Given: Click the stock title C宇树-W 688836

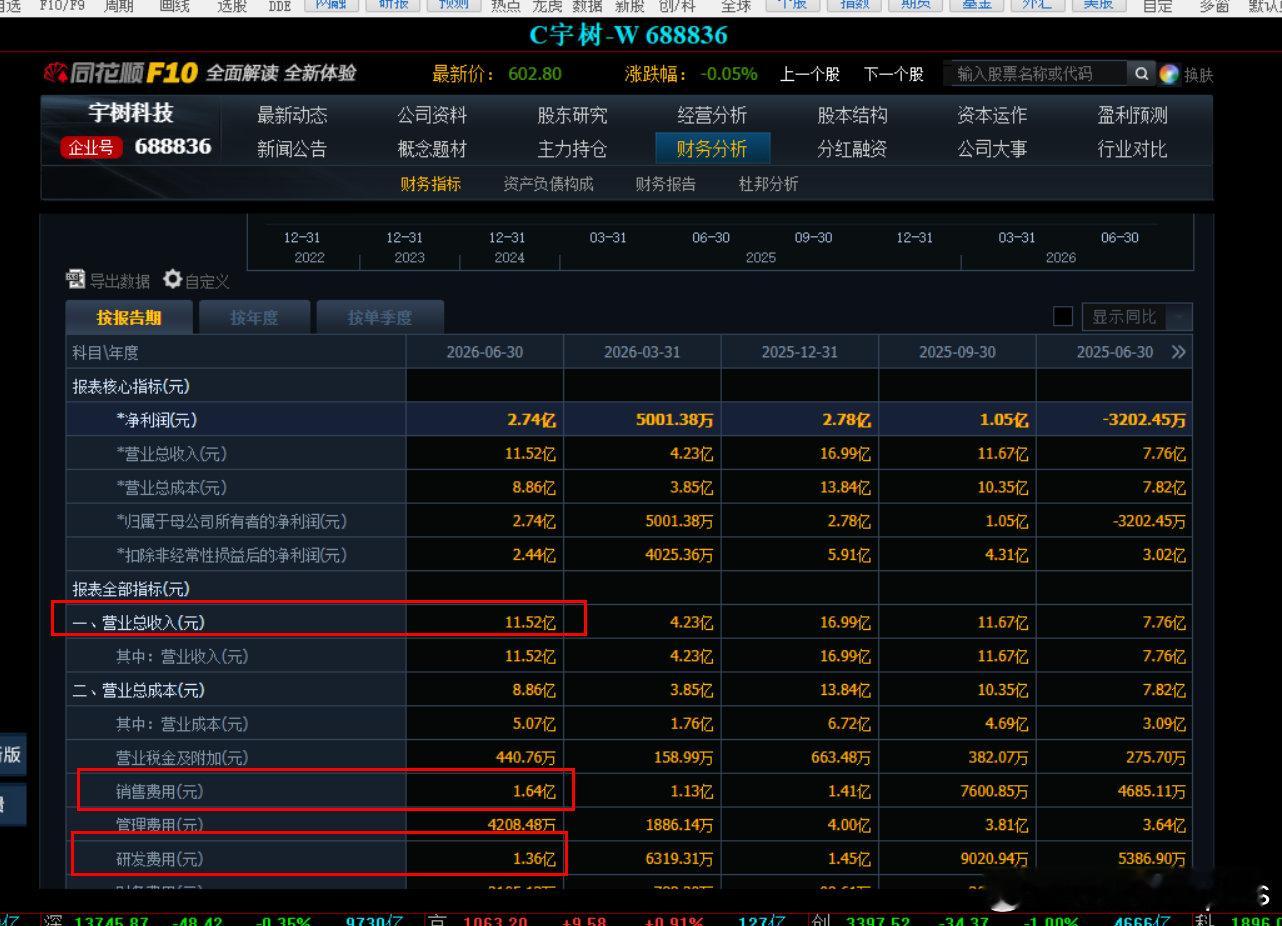Looking at the screenshot, I should pos(628,35).
